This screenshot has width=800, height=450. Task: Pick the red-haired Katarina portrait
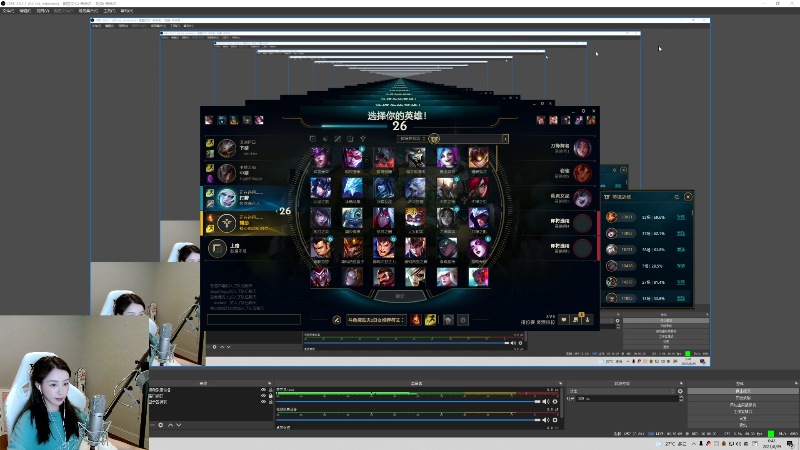[479, 188]
